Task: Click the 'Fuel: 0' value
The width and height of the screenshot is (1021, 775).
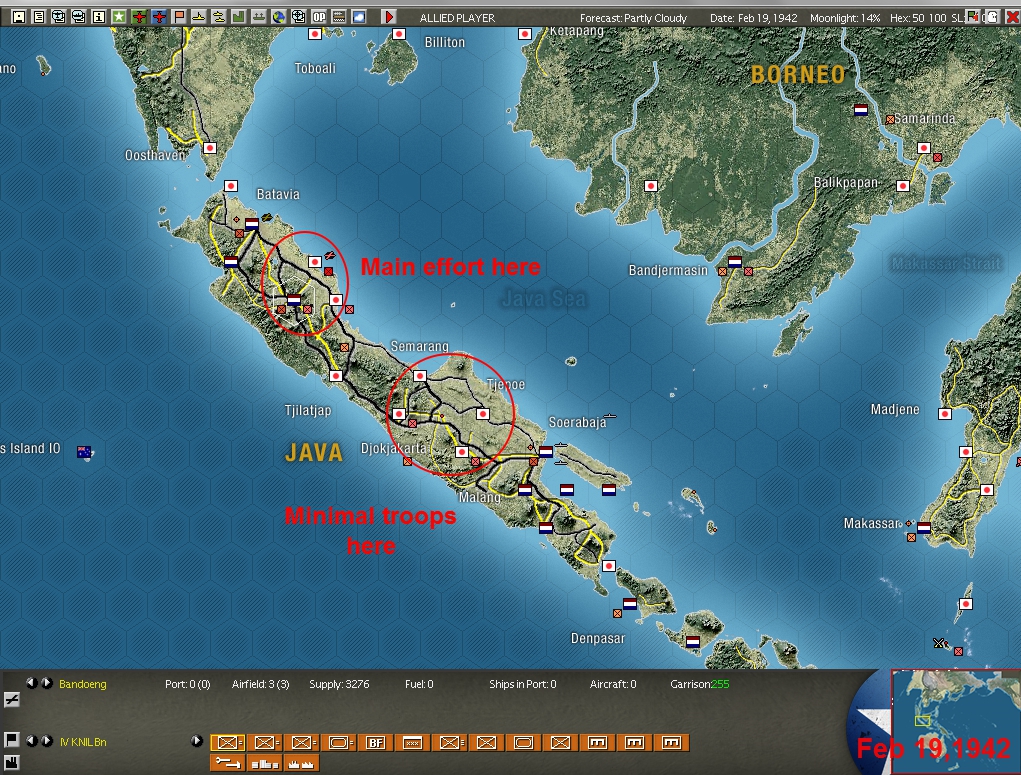Action: (419, 684)
